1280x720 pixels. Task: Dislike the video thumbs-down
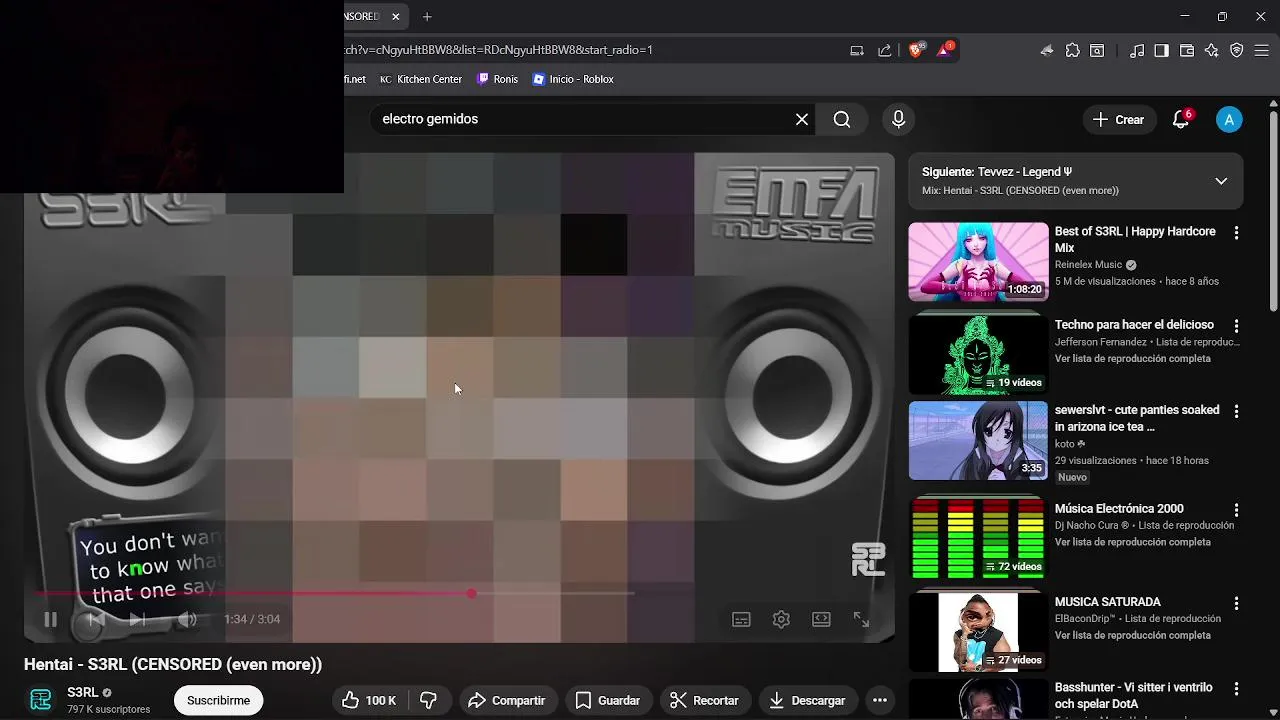pyautogui.click(x=428, y=700)
